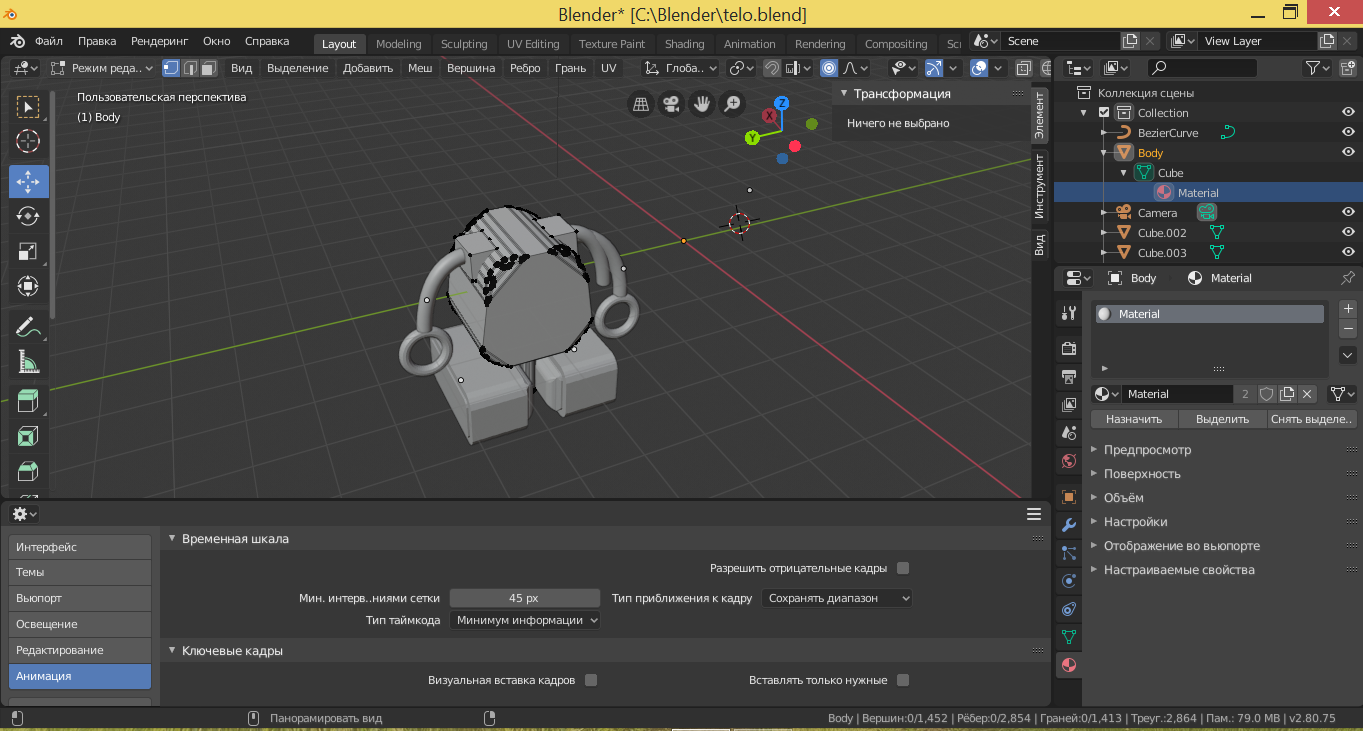Select the Extrude Region tool
The height and width of the screenshot is (731, 1363).
tap(28, 402)
